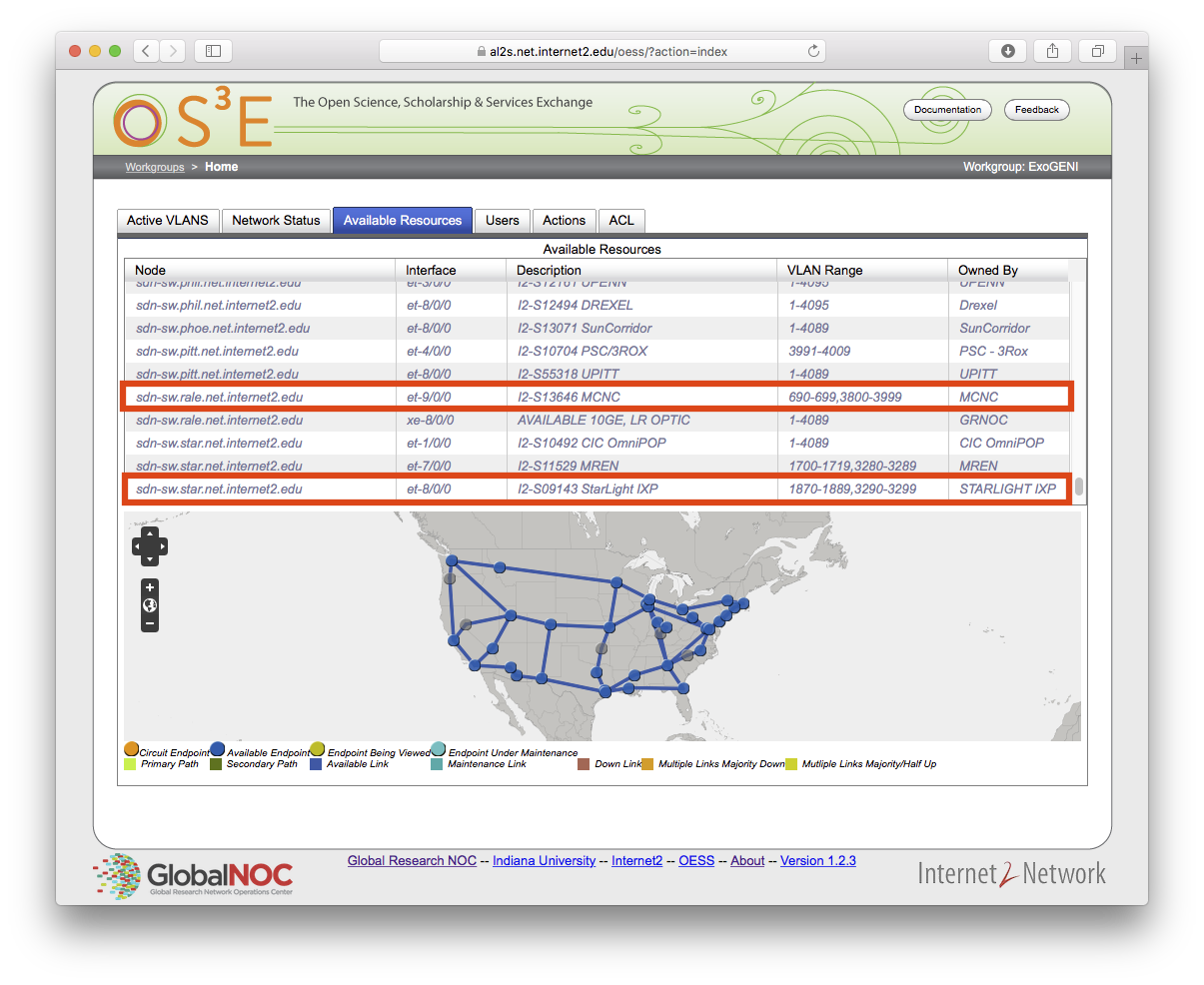Image resolution: width=1204 pixels, height=985 pixels.
Task: Sort by the Description column header
Action: click(641, 270)
